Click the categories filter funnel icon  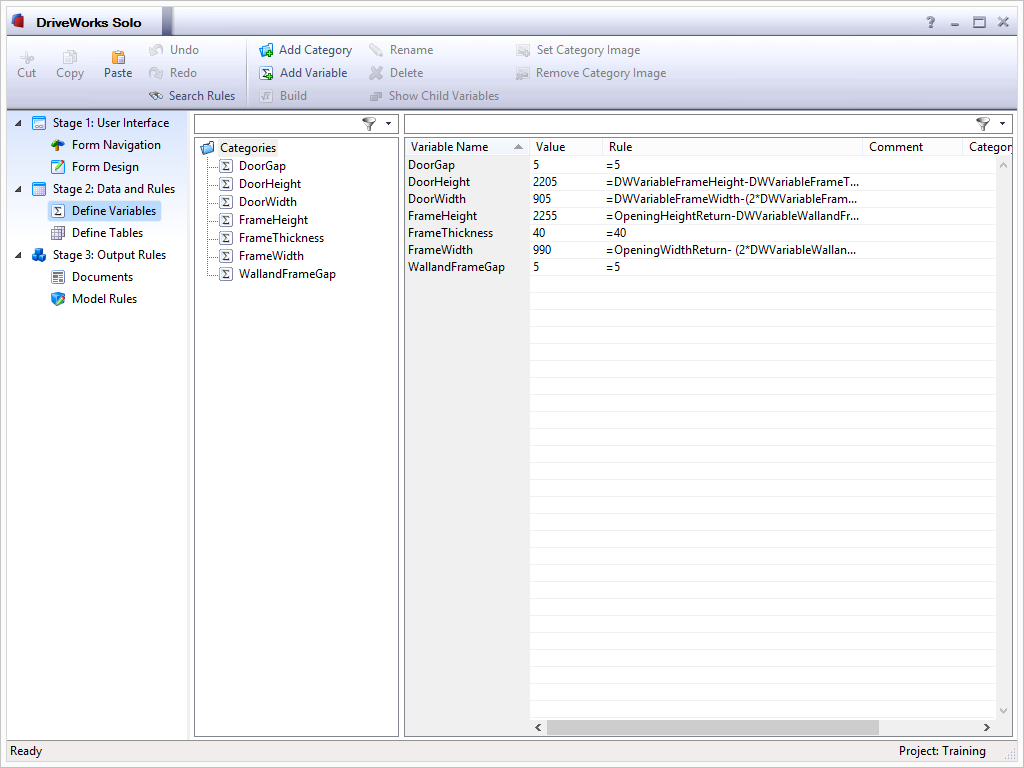[369, 123]
